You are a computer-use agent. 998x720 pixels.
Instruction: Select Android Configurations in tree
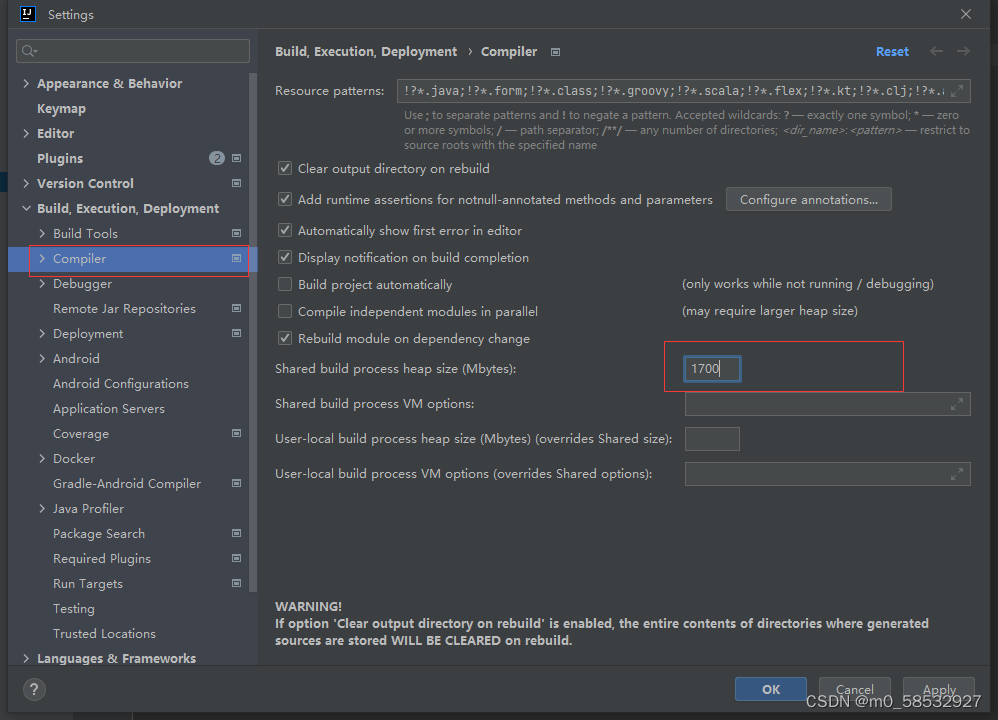[121, 384]
